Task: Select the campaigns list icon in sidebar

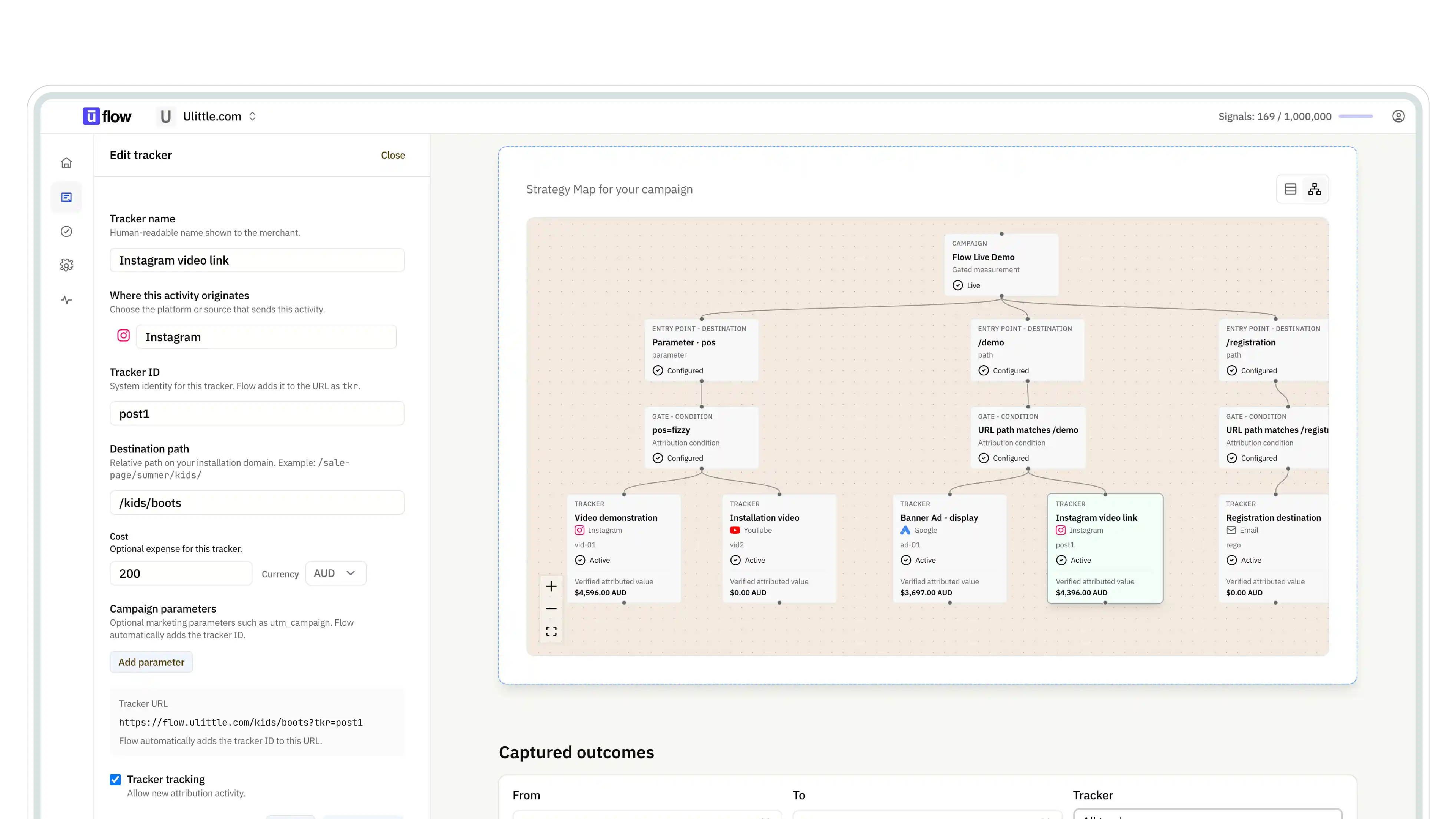Action: (x=66, y=197)
